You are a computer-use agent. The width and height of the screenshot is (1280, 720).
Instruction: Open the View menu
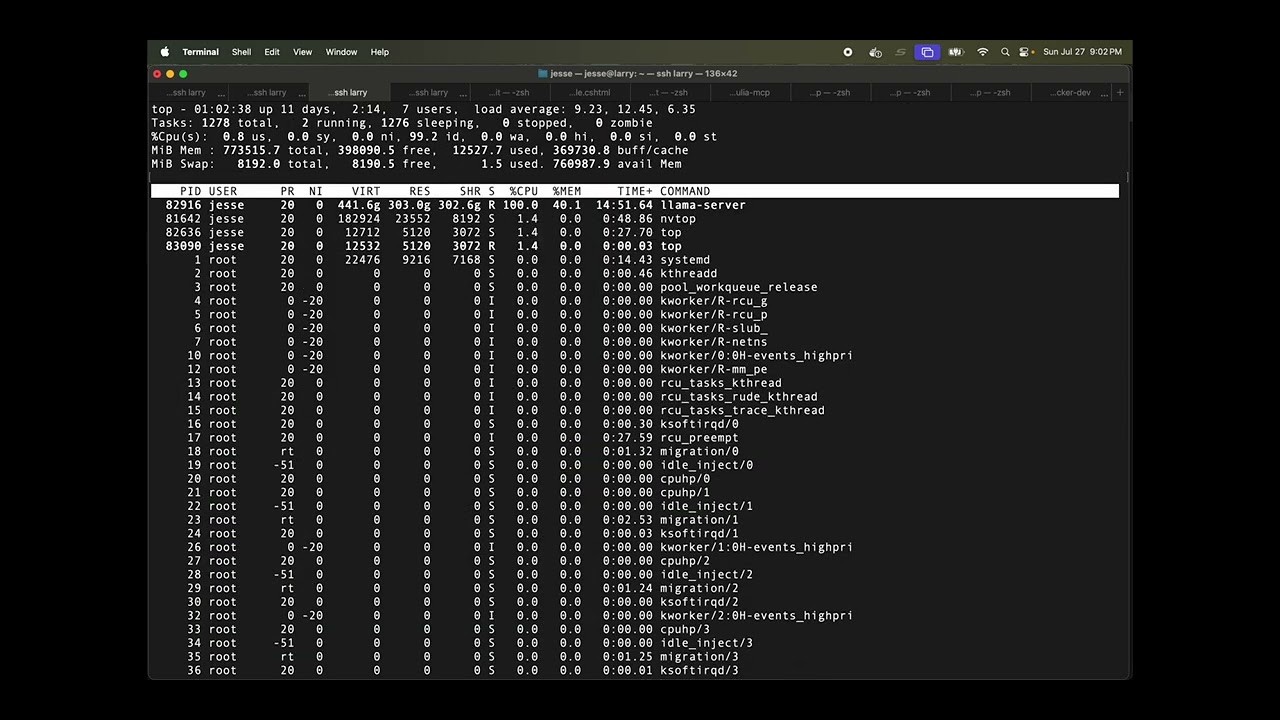coord(302,52)
